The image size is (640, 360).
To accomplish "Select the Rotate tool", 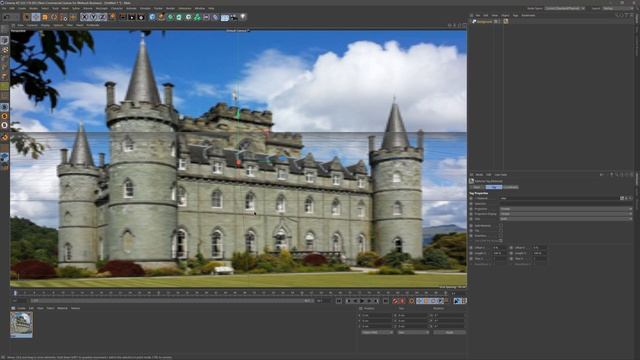I will pyautogui.click(x=54, y=17).
